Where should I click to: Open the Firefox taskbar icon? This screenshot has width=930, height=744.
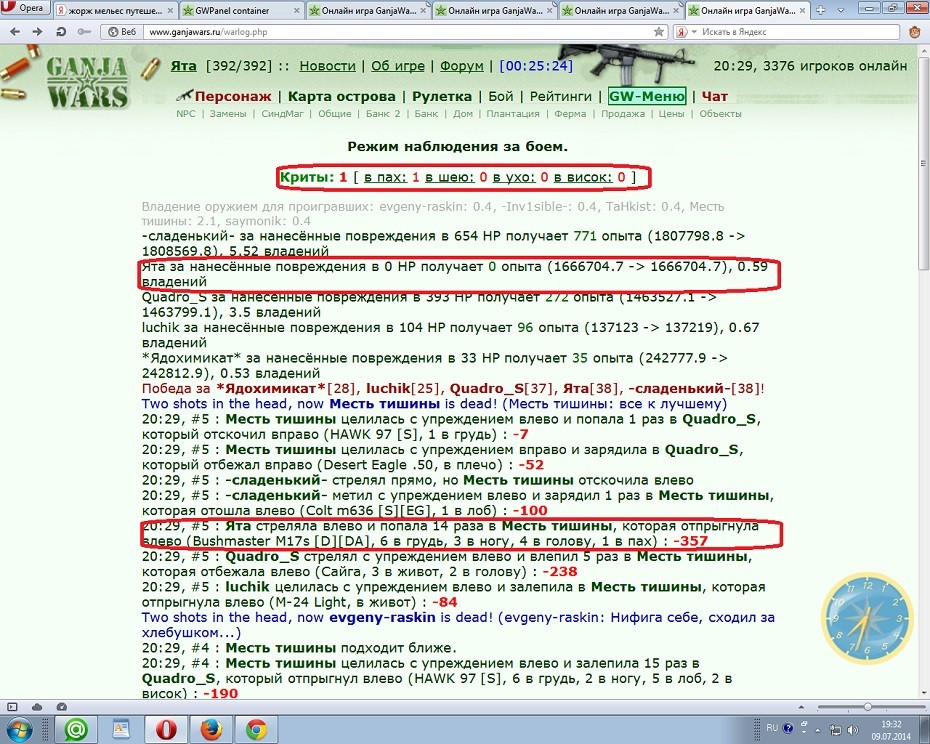211,729
